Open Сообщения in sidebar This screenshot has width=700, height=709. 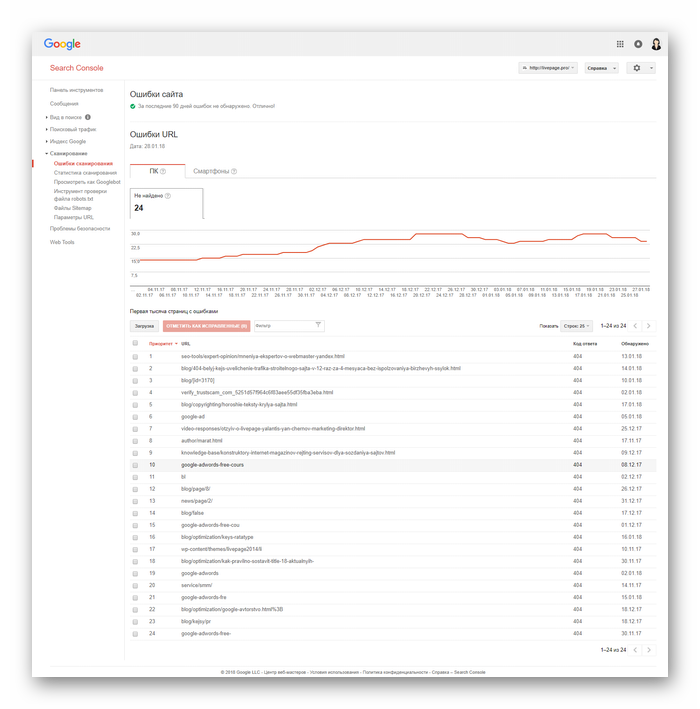coord(64,104)
